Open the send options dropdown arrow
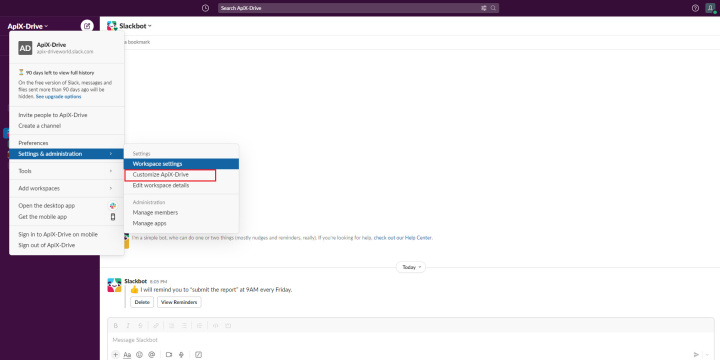Screen dimensions: 720x360 708,354
